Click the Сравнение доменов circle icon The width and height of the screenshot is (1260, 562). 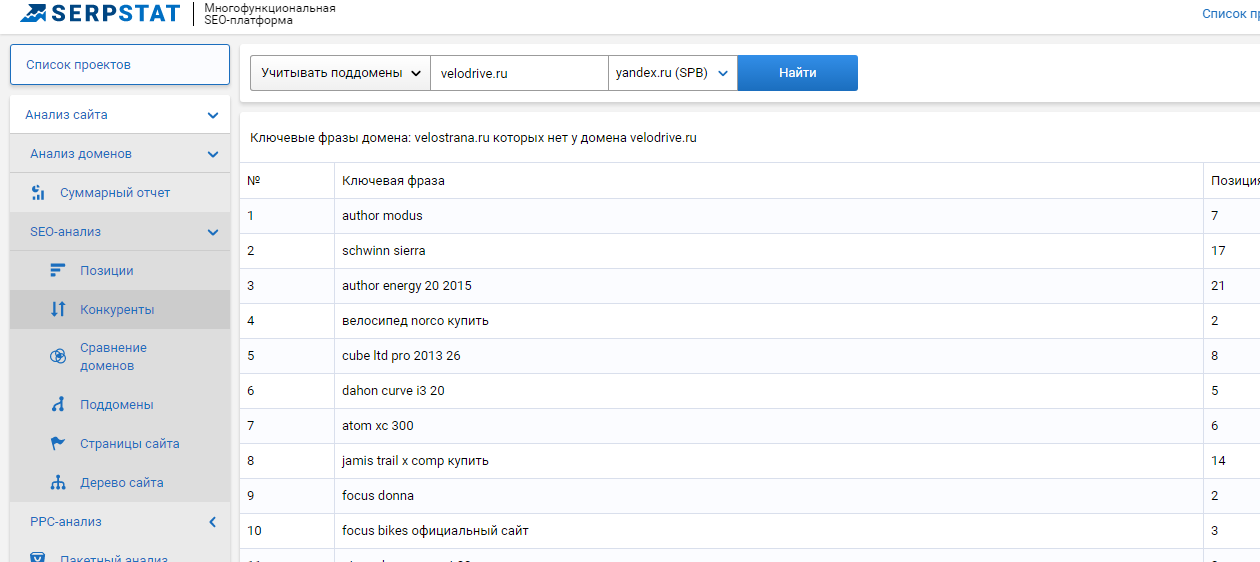tap(58, 357)
